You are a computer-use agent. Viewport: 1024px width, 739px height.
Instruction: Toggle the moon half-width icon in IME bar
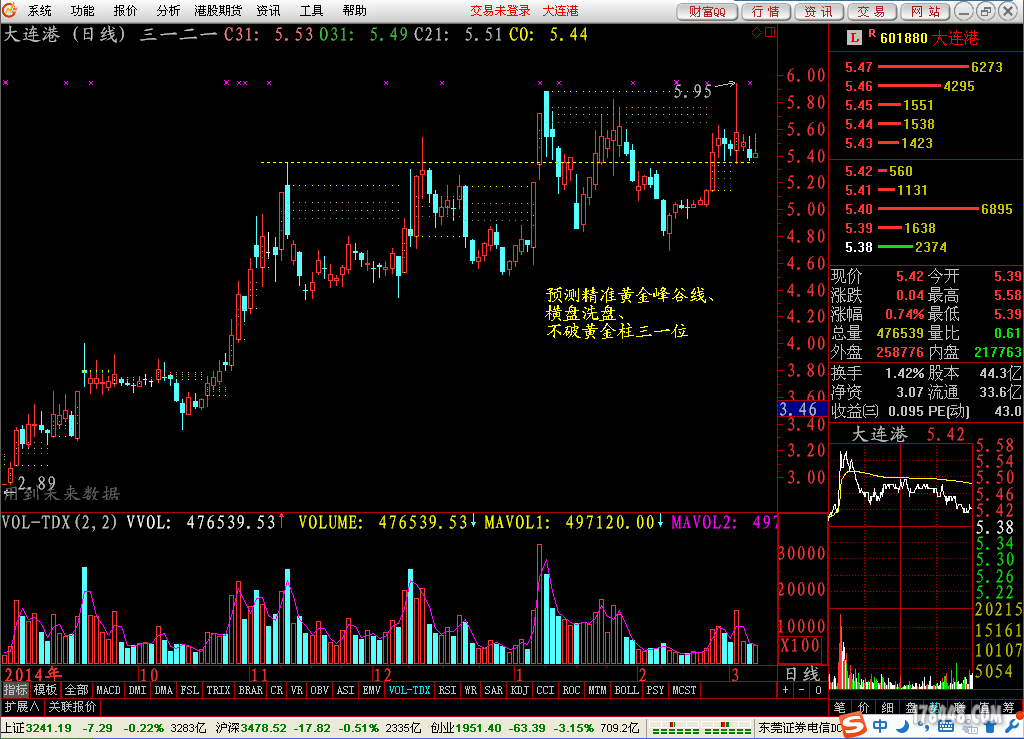coord(903,726)
